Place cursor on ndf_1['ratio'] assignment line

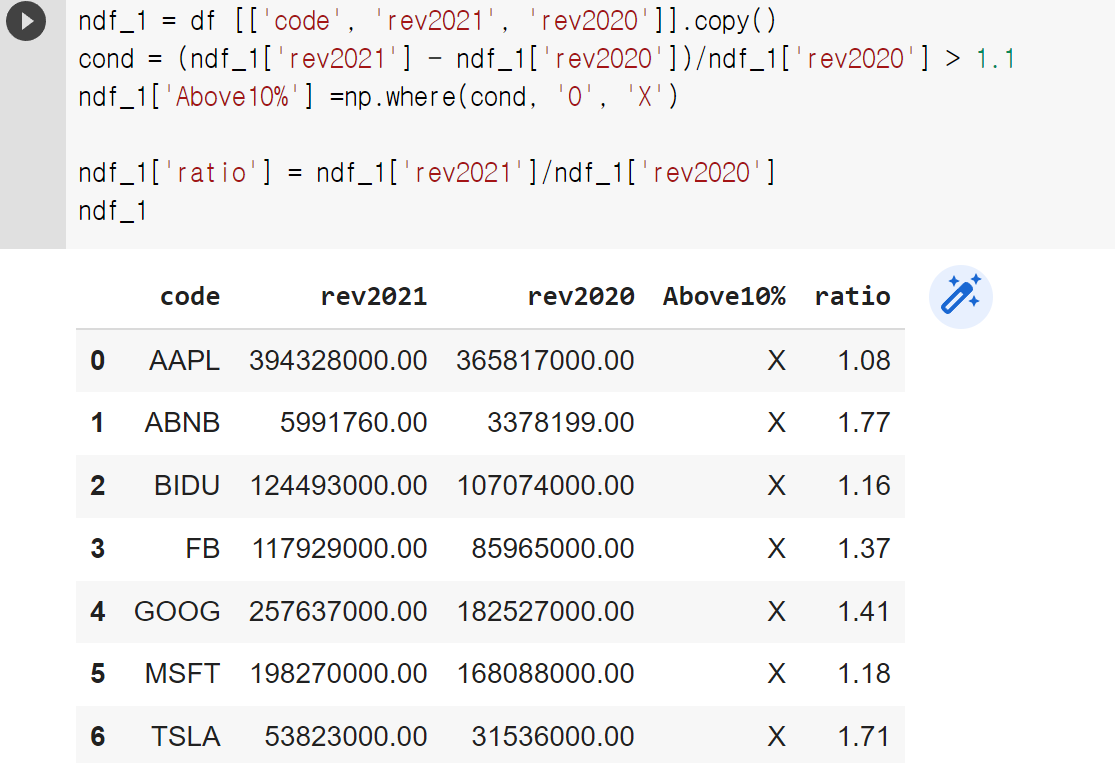pyautogui.click(x=427, y=173)
